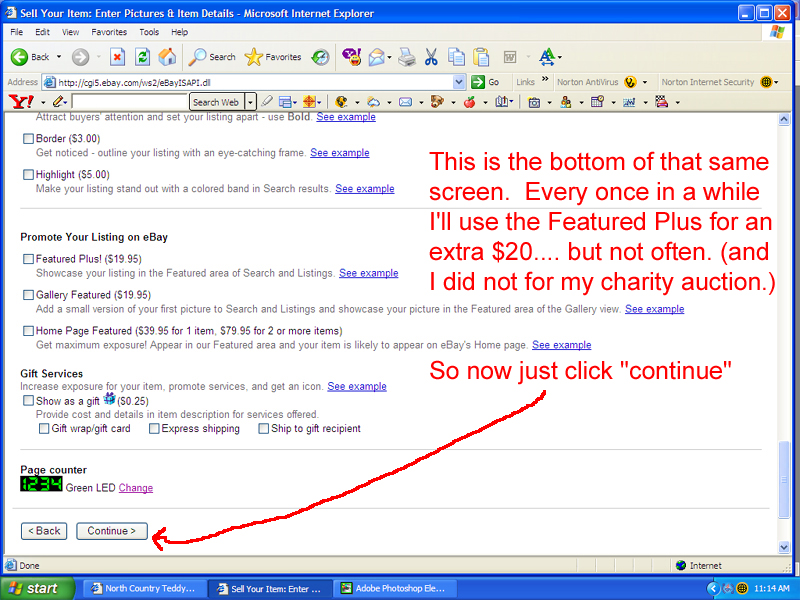
Task: Tick the Show as a gift checkbox
Action: point(28,401)
